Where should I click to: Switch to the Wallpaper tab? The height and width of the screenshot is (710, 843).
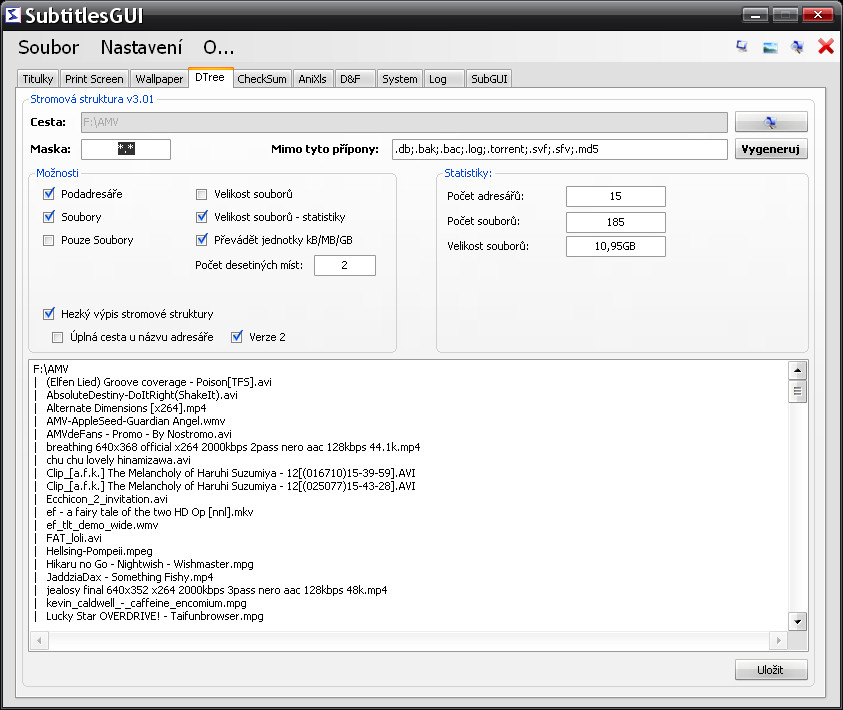pyautogui.click(x=159, y=79)
